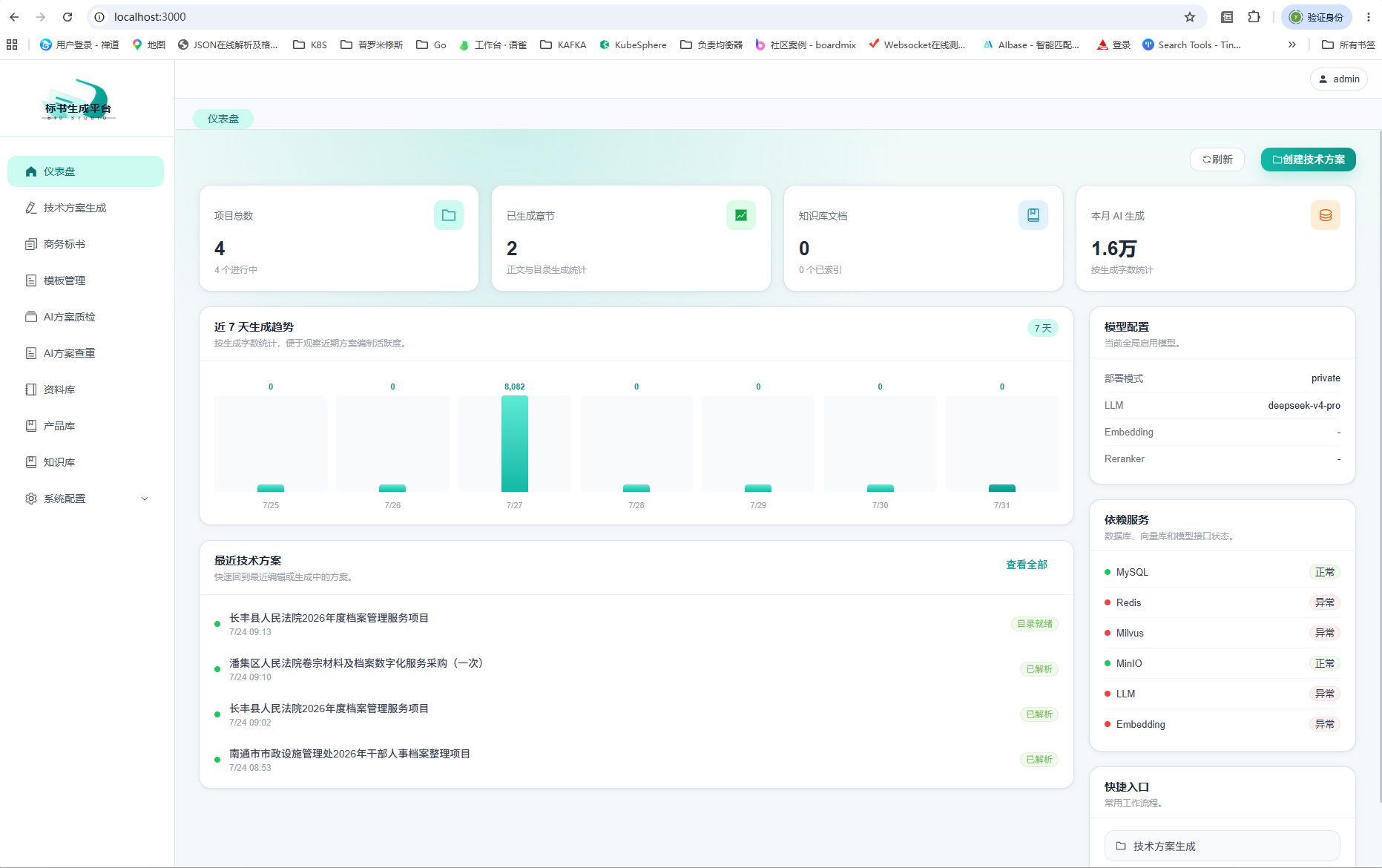The image size is (1382, 868).
Task: Click the 7/27 bar in trend chart
Action: coord(515,444)
